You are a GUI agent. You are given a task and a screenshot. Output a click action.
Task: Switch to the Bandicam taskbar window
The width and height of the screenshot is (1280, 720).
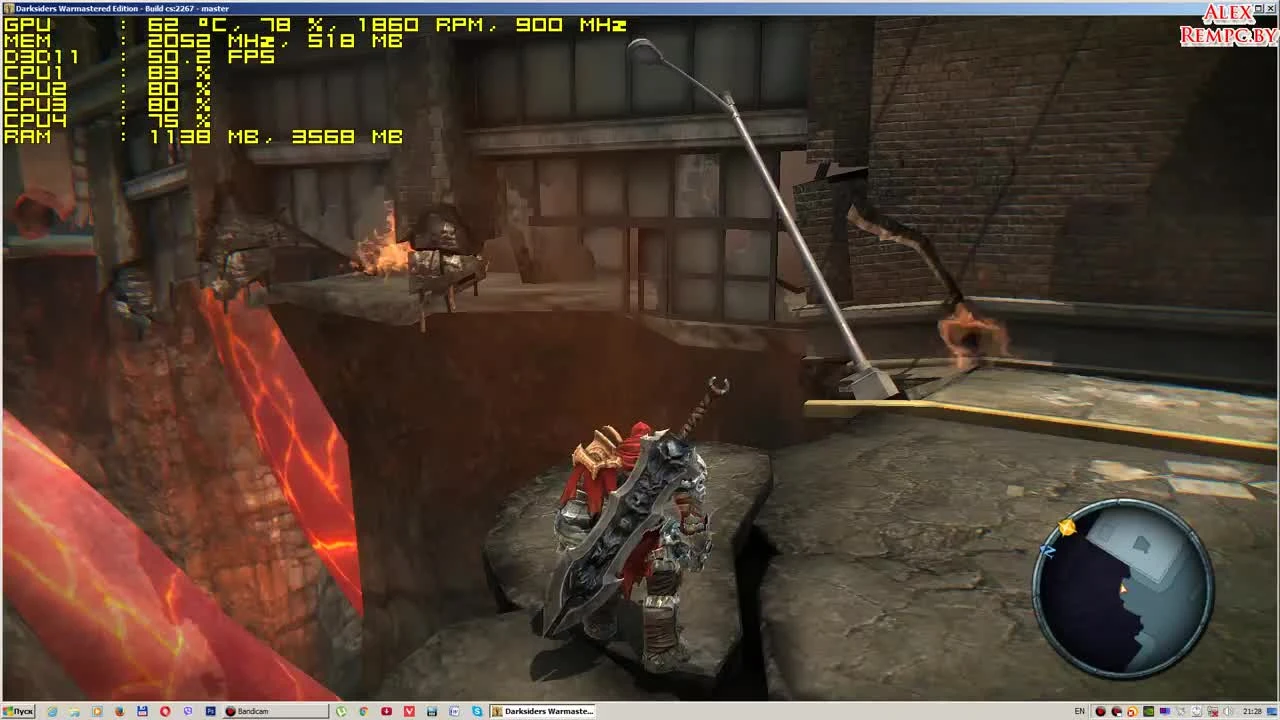276,711
